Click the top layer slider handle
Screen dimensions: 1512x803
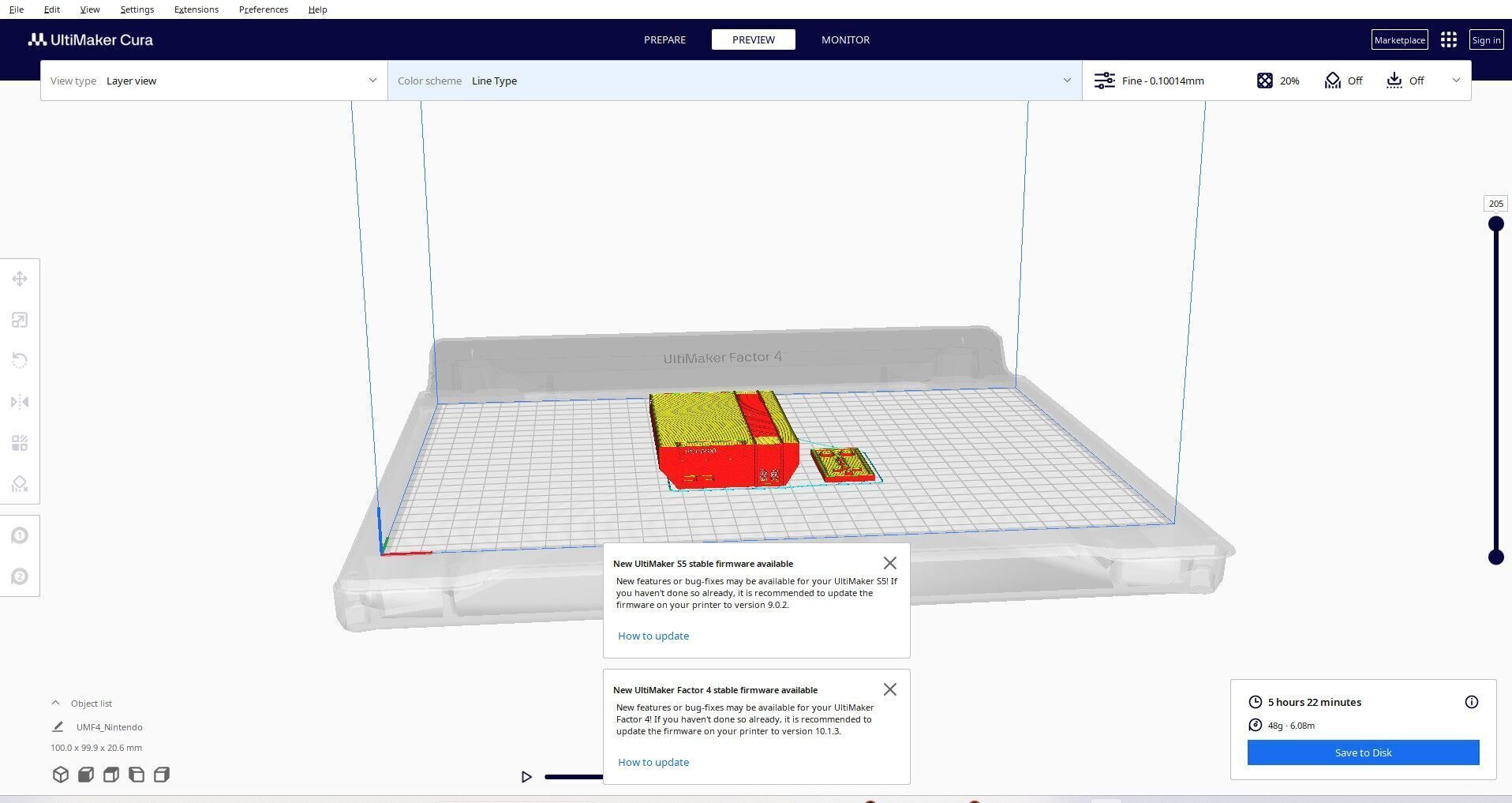coord(1495,224)
